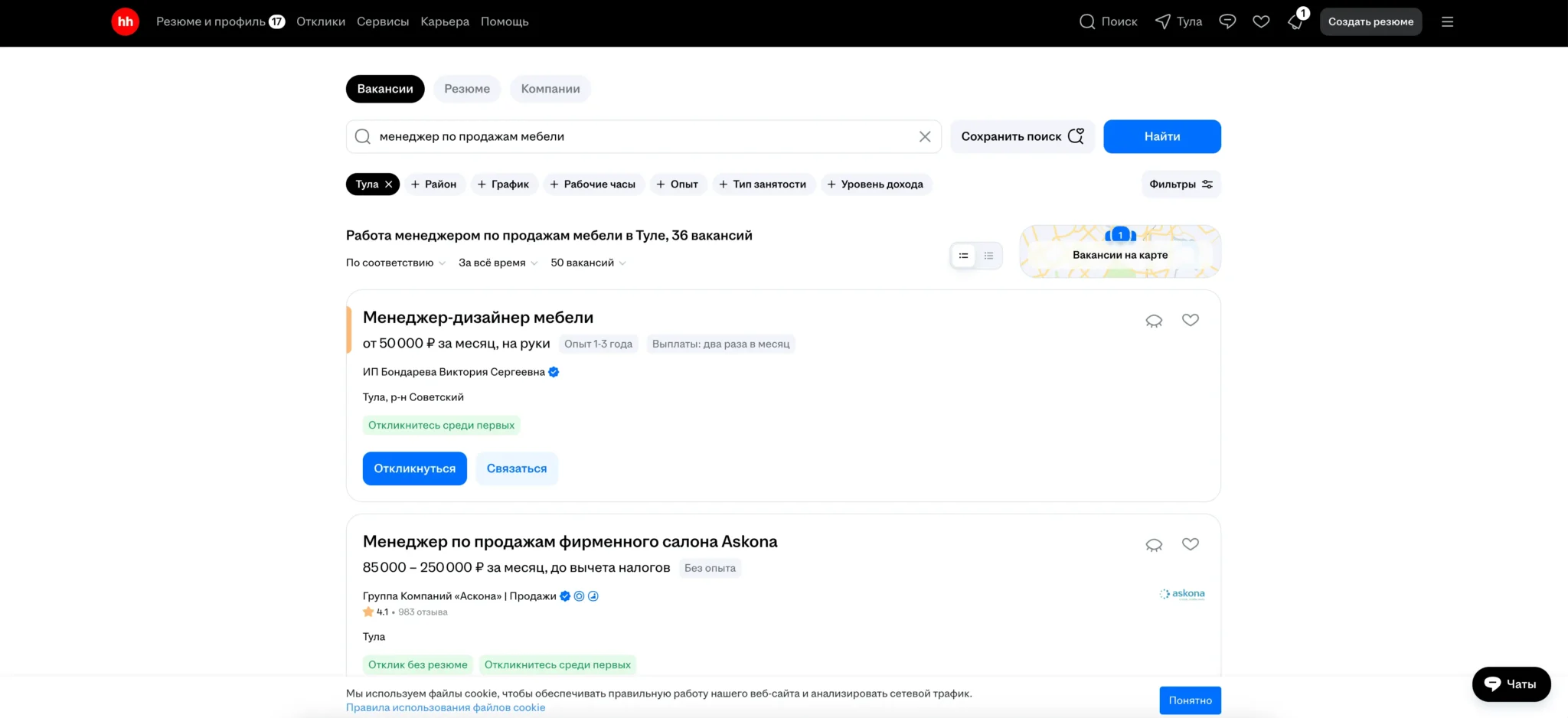Expand the За всё время period dropdown
This screenshot has width=1568, height=718.
pyautogui.click(x=498, y=263)
